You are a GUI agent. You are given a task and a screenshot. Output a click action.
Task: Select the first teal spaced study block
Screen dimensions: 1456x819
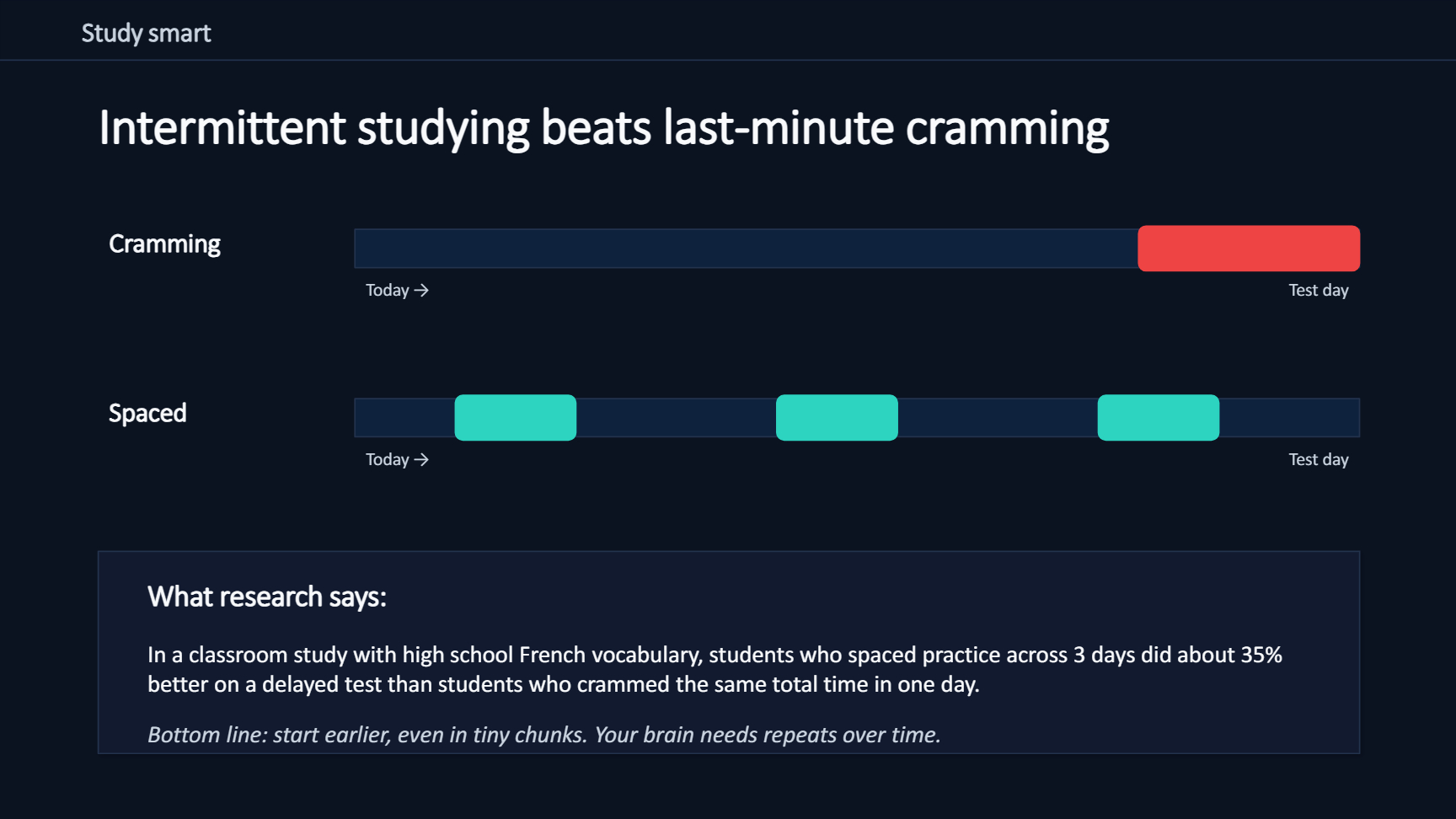516,418
